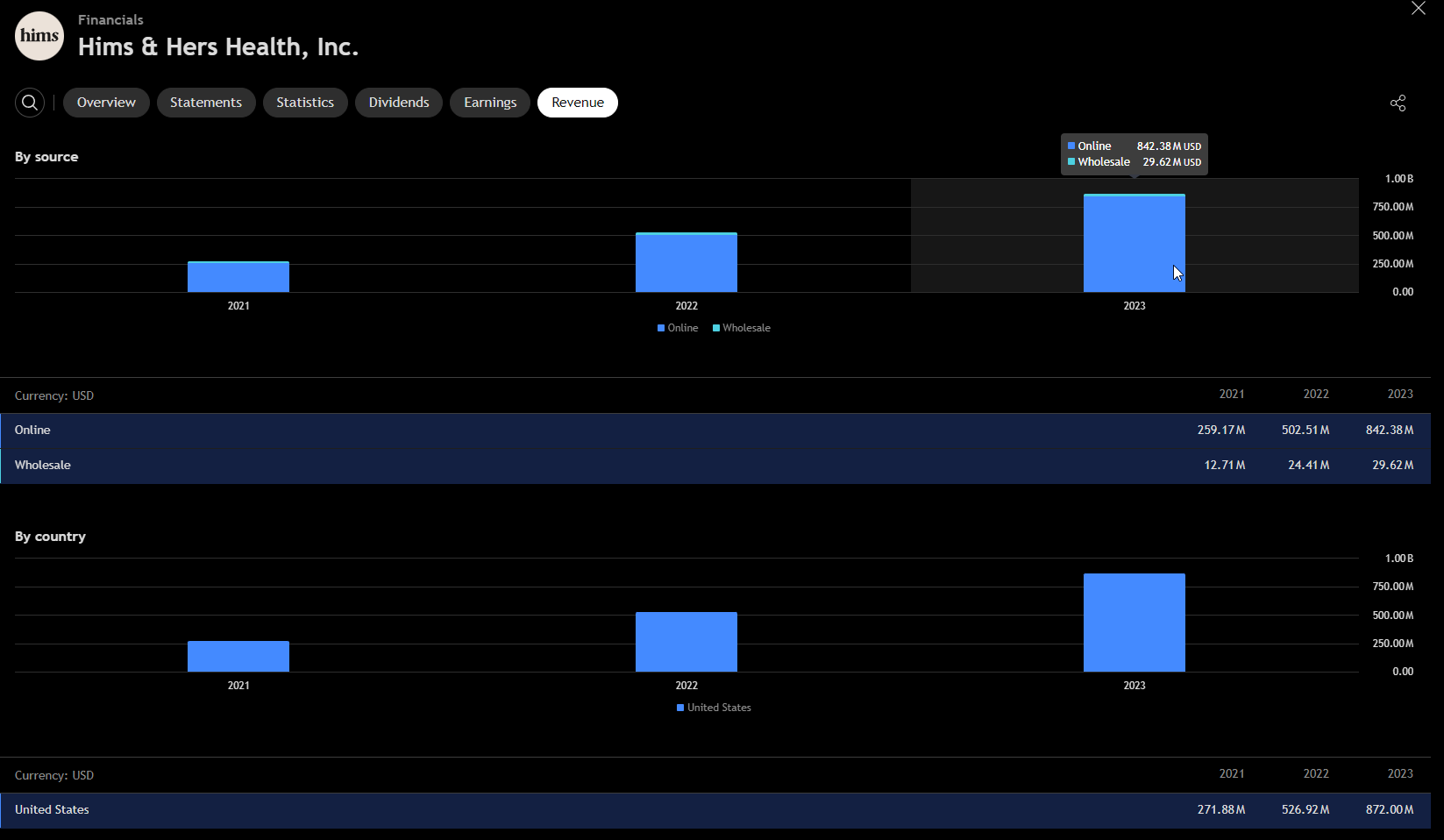Select the Revenue tab
Image resolution: width=1444 pixels, height=840 pixels.
pyautogui.click(x=578, y=103)
